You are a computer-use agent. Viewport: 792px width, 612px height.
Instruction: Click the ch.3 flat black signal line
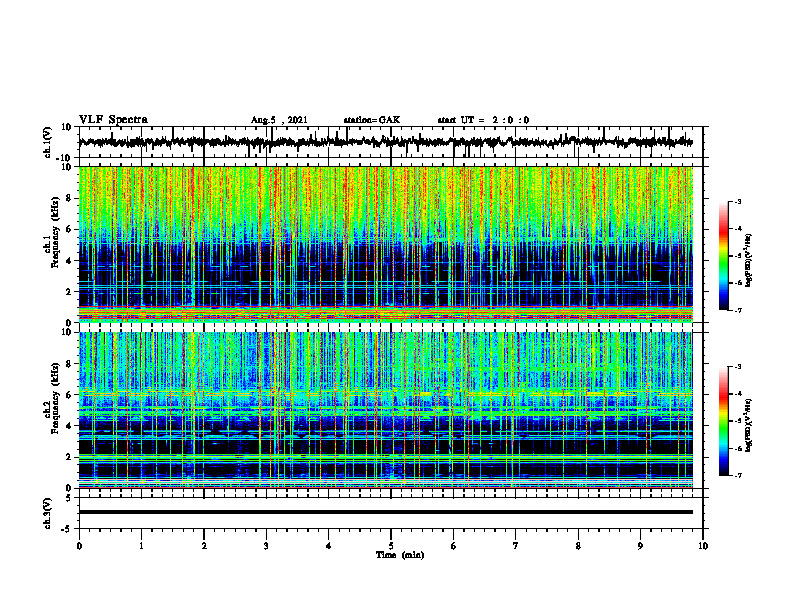pyautogui.click(x=385, y=512)
